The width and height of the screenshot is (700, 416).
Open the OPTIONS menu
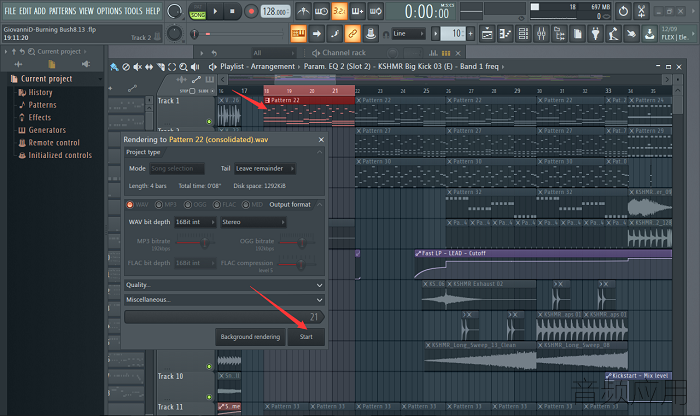109,11
